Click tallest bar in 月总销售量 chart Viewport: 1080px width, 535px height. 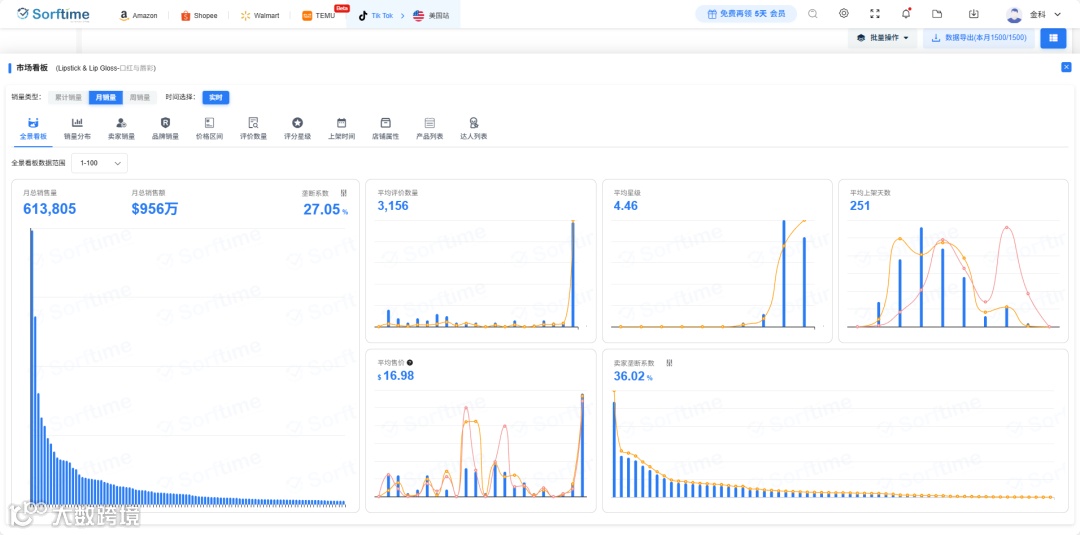click(x=31, y=366)
